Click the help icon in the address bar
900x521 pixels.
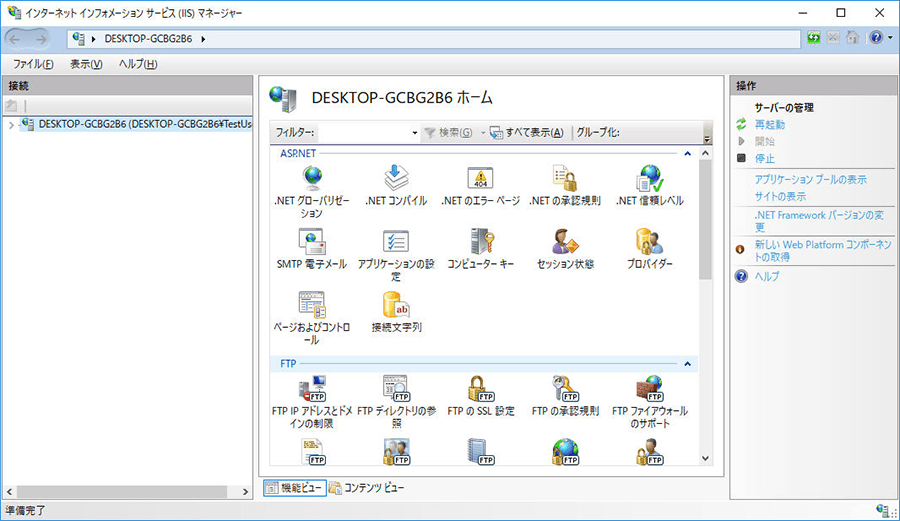pyautogui.click(x=876, y=38)
